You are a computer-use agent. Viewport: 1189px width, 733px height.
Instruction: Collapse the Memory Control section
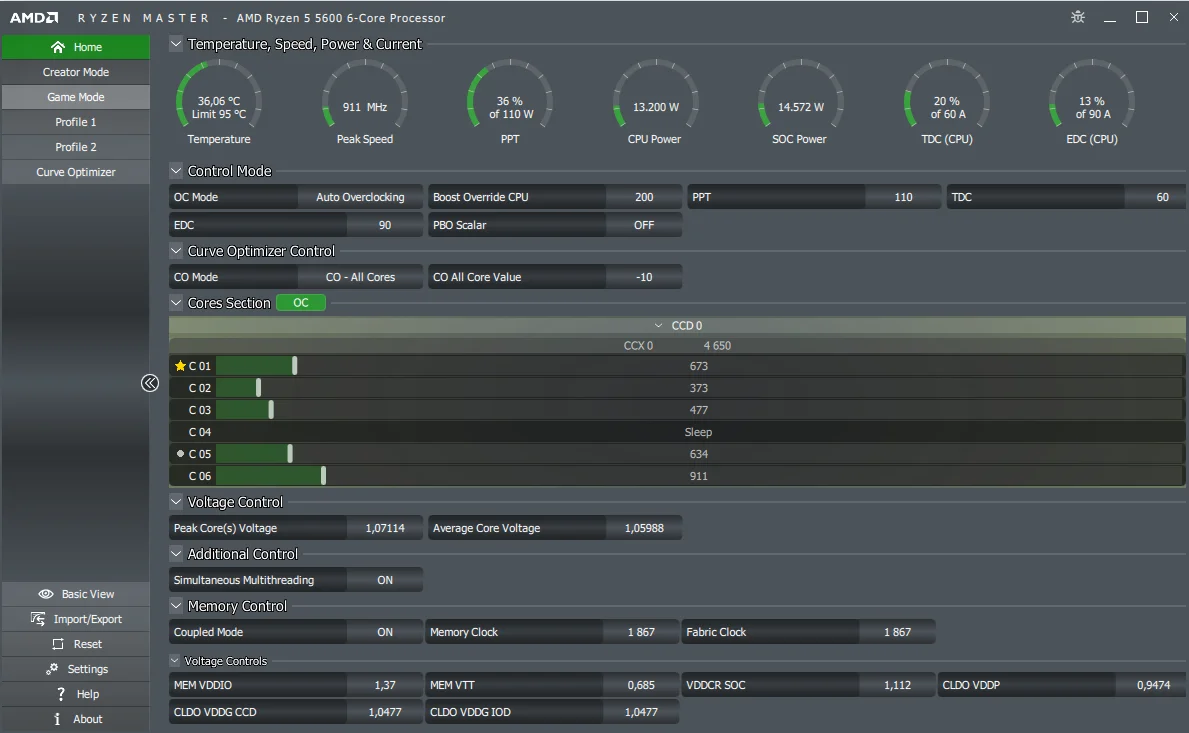click(176, 606)
